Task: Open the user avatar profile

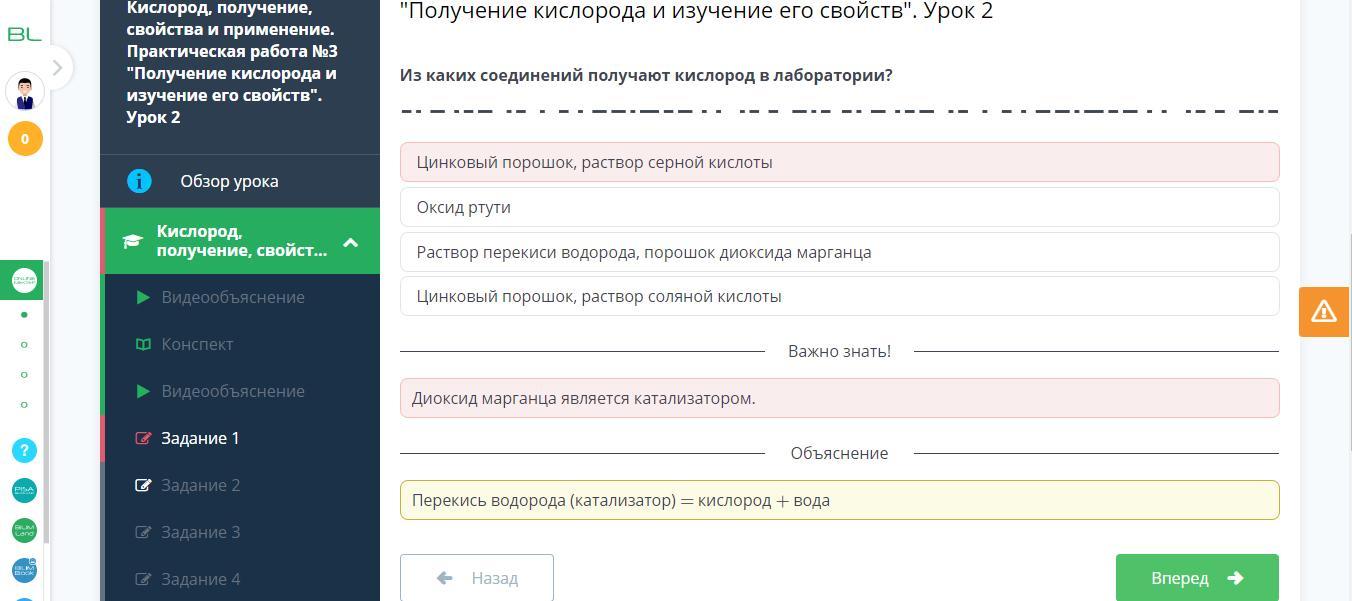Action: [25, 92]
